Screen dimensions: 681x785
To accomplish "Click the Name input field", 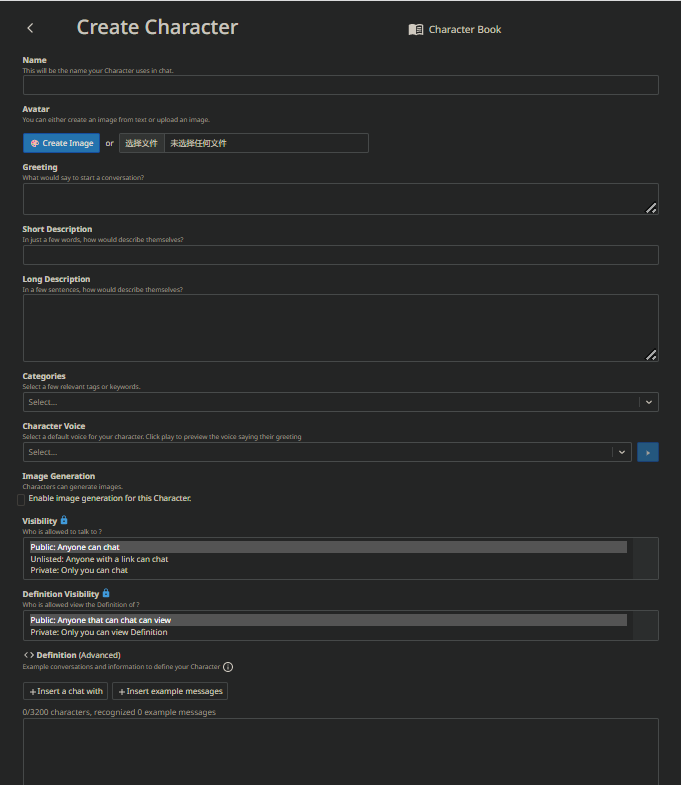I will [340, 85].
